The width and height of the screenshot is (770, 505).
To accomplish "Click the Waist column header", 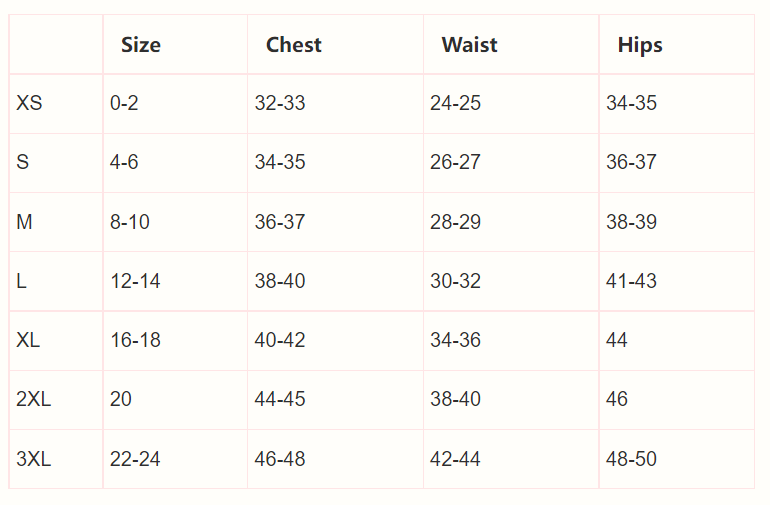I will coord(469,45).
